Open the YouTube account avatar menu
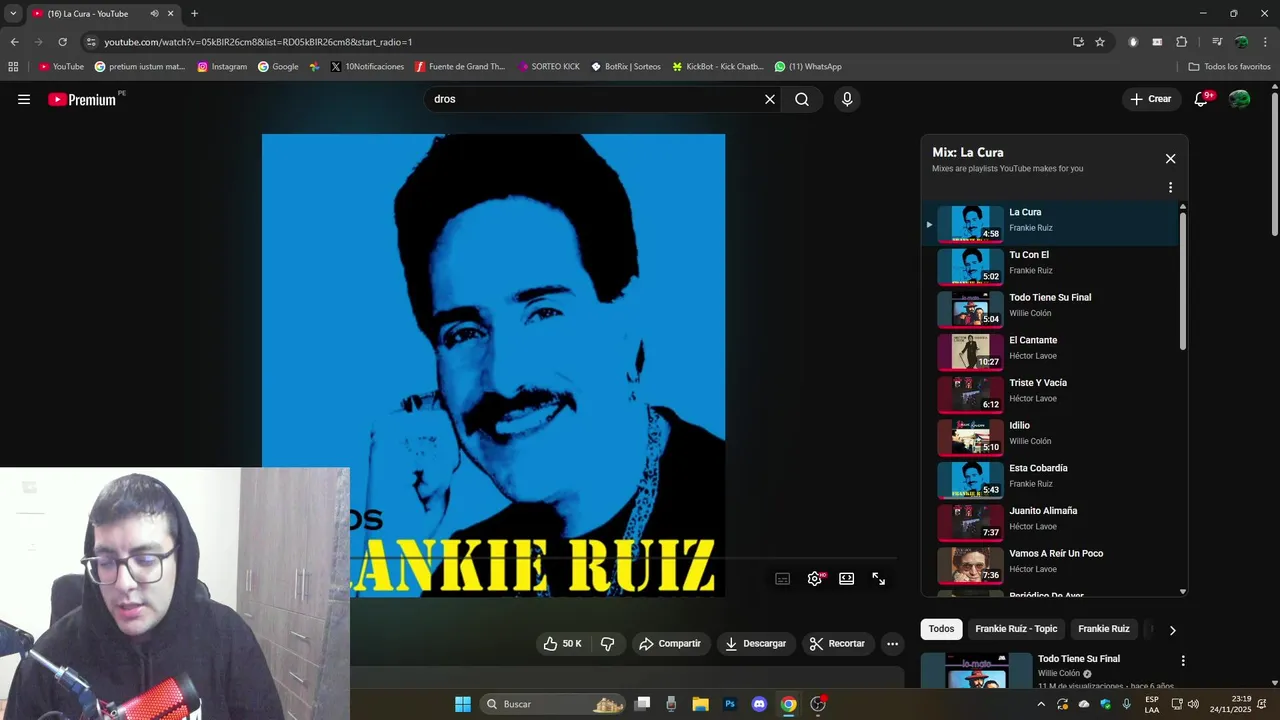1280x720 pixels. pos(1240,99)
